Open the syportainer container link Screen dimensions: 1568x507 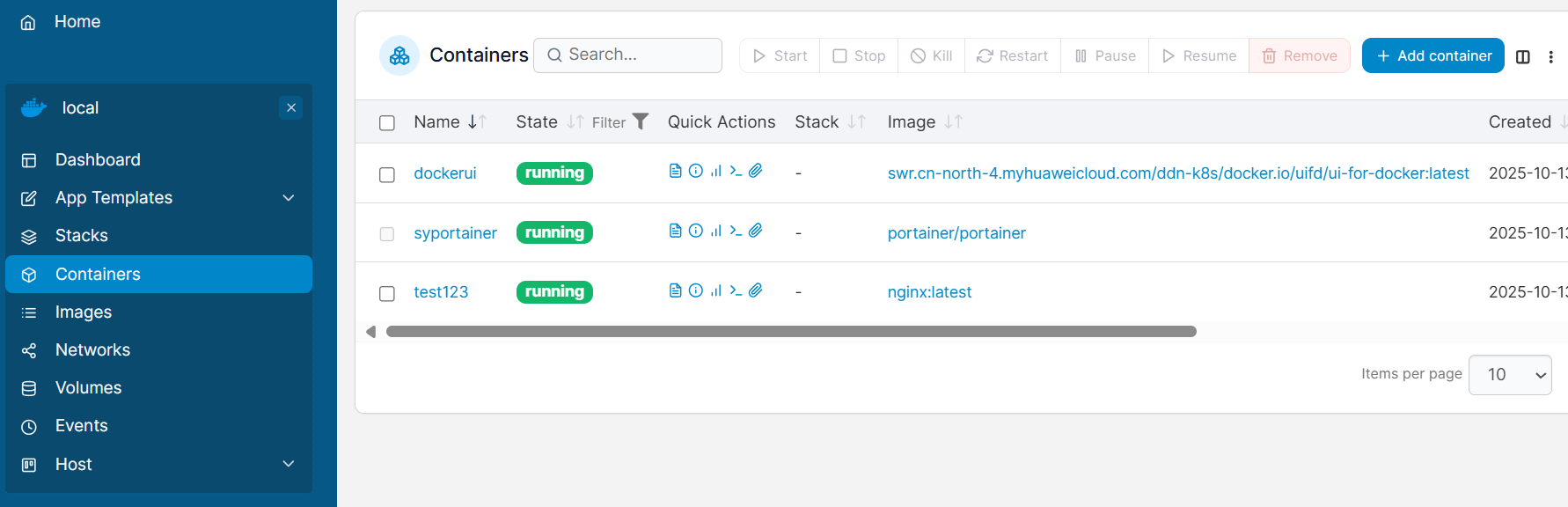coord(455,233)
